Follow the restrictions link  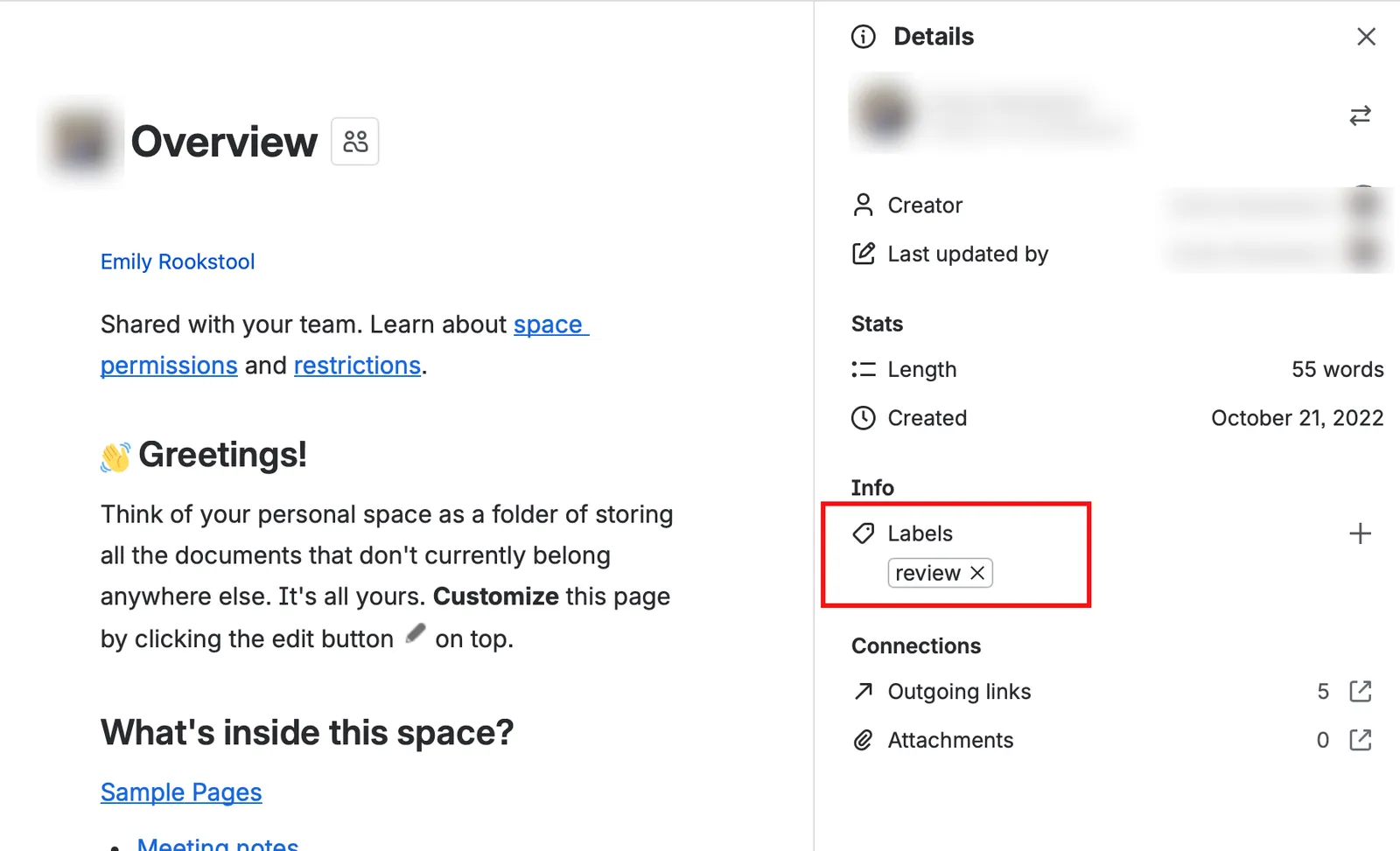tap(357, 366)
